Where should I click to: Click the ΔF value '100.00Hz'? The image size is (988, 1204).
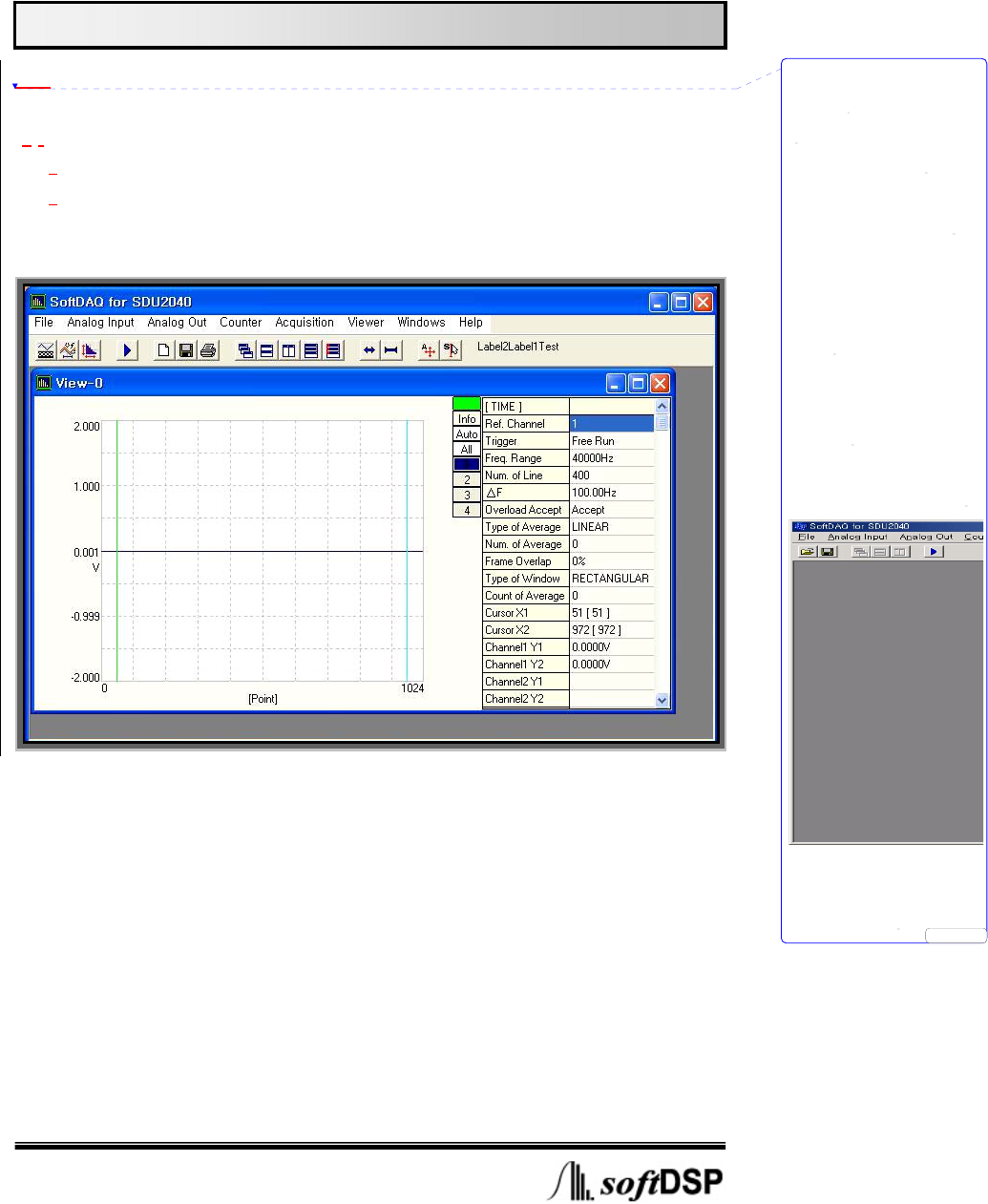tap(612, 492)
